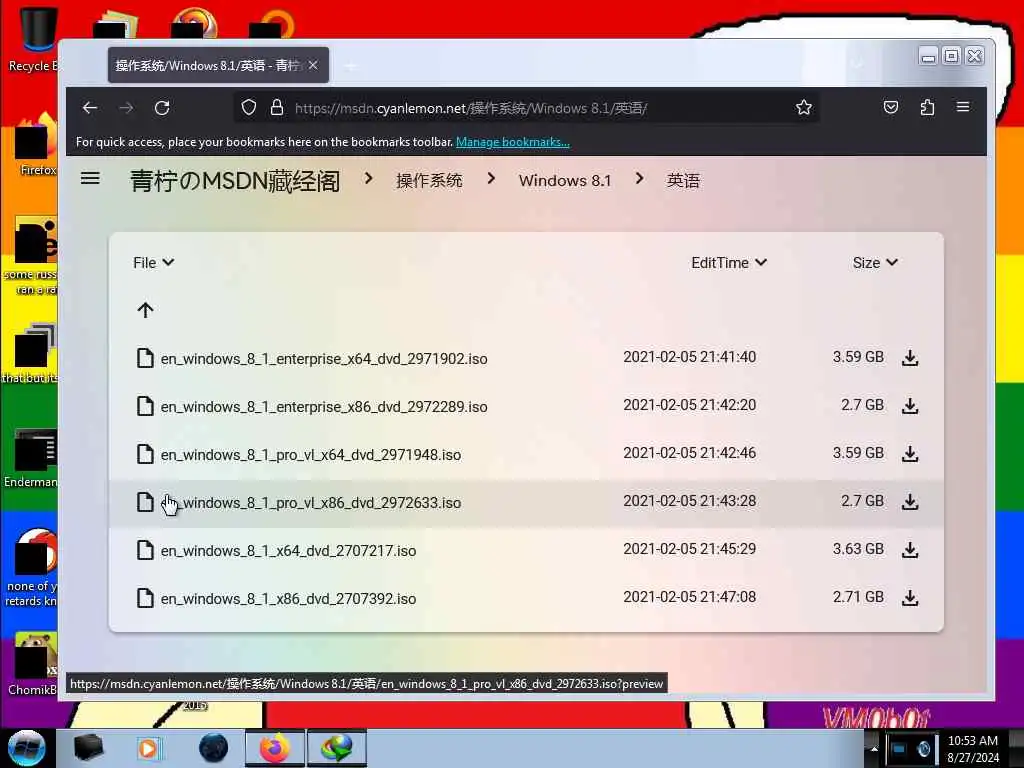This screenshot has width=1024, height=768.
Task: Sort the list by Size
Action: click(x=875, y=263)
